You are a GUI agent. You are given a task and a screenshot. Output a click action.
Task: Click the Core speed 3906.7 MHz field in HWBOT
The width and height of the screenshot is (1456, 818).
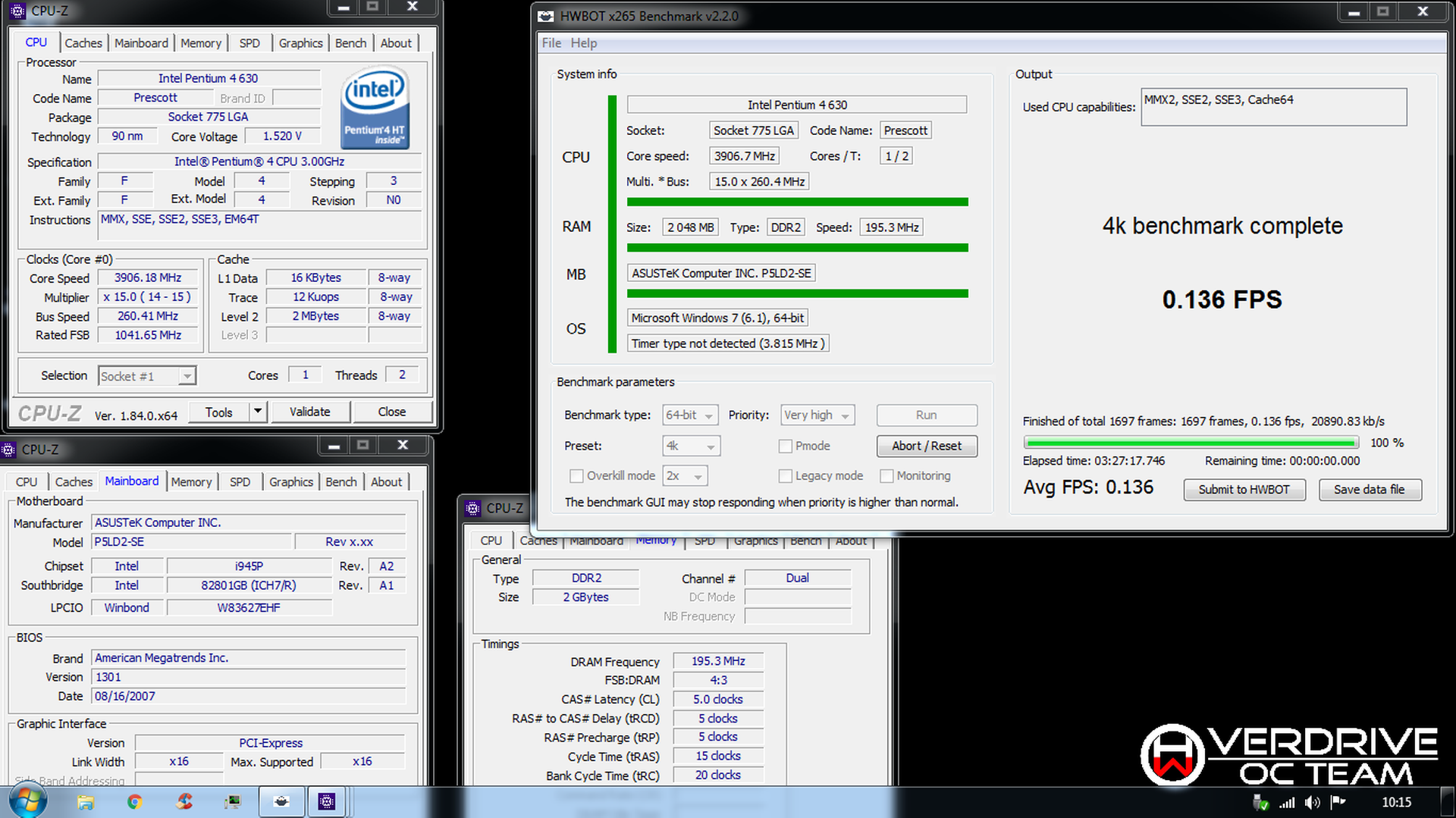(x=745, y=156)
